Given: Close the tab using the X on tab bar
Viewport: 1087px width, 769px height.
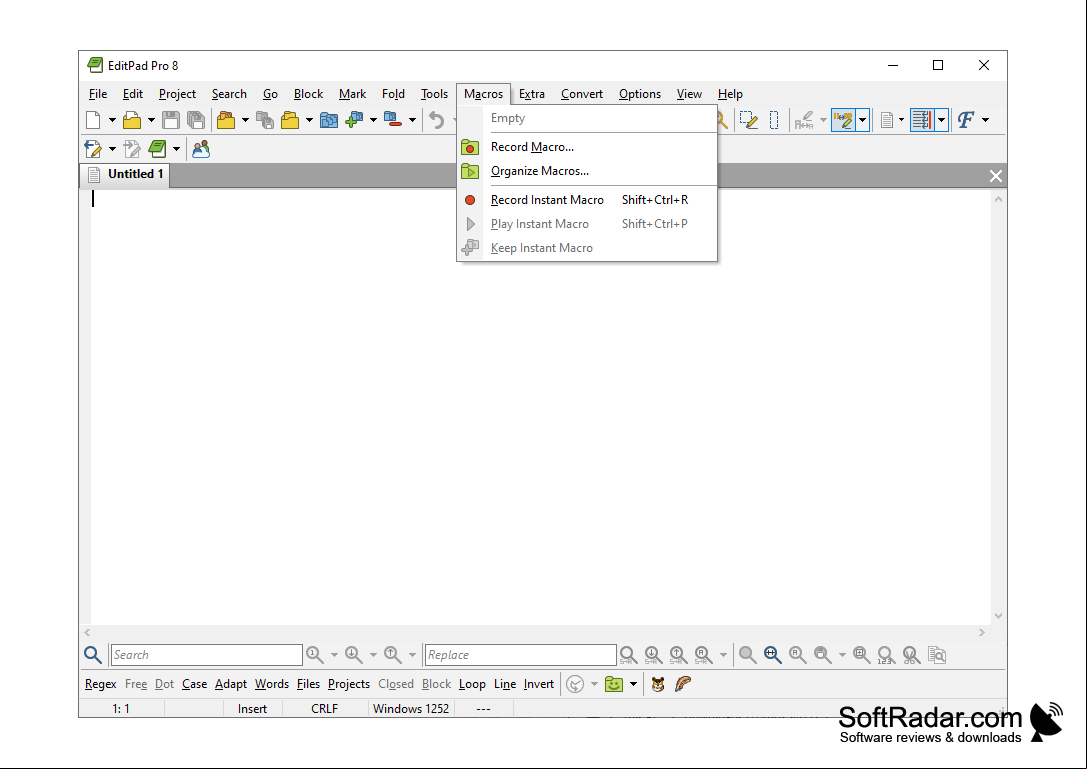Looking at the screenshot, I should coord(995,176).
